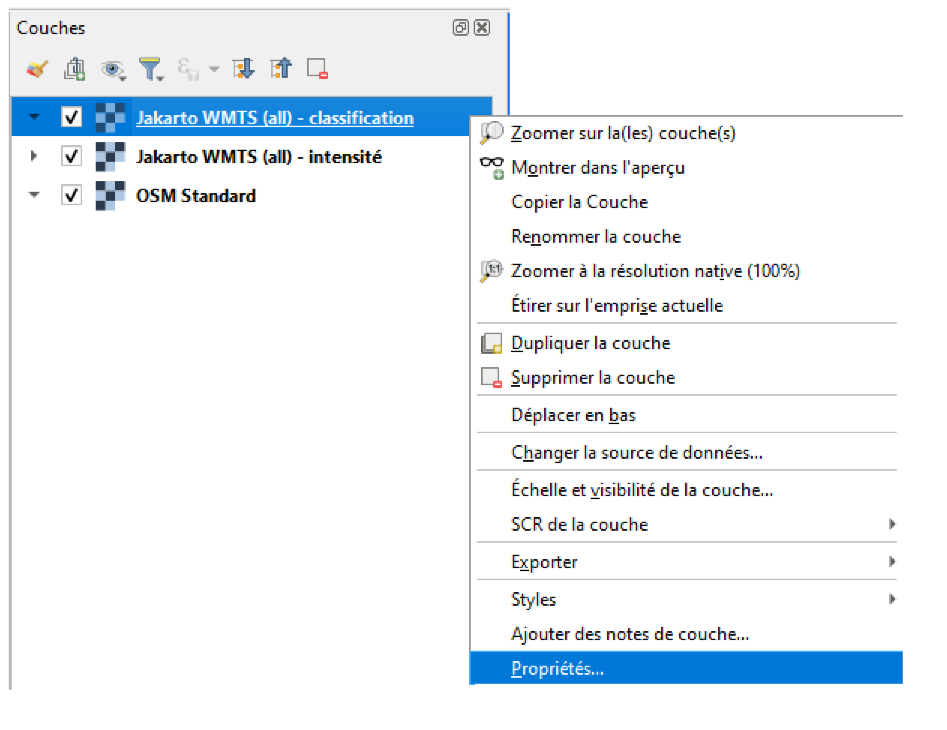
Task: Choose Zoomer sur la(les) couche(s)
Action: (x=623, y=133)
